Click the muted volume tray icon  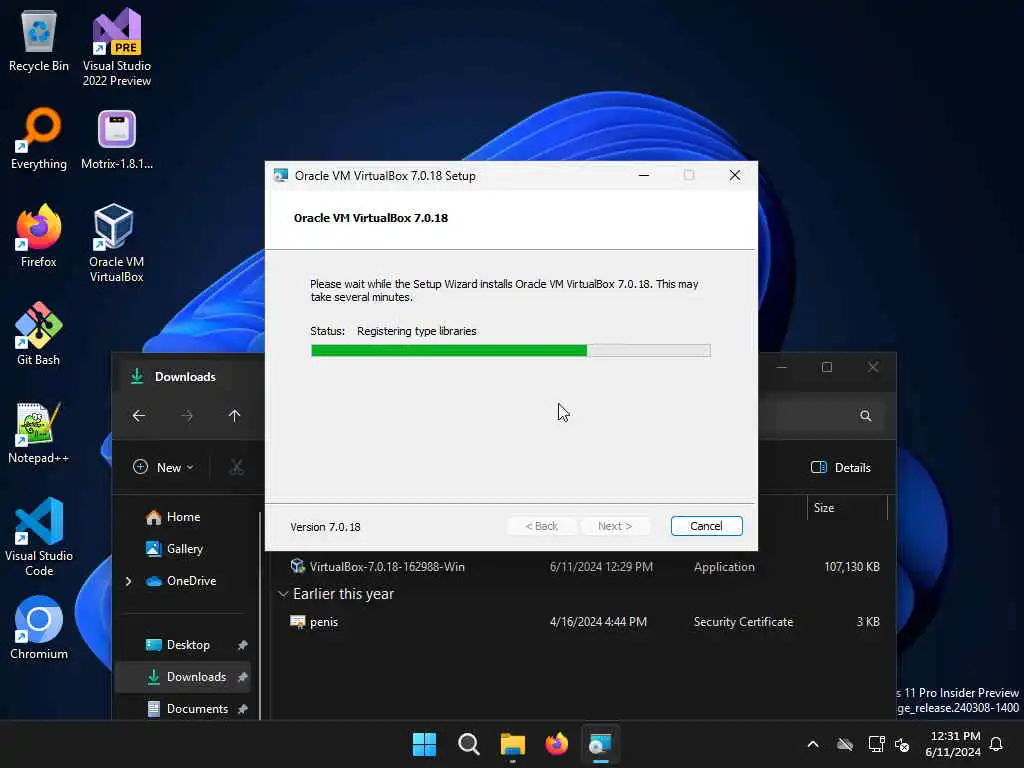pyautogui.click(x=902, y=744)
